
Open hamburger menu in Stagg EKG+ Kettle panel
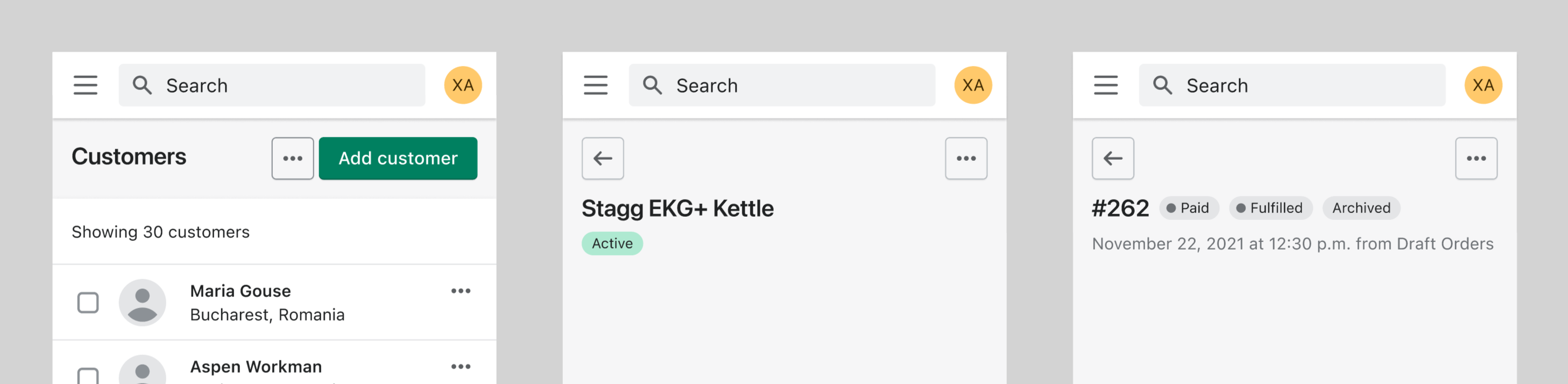click(x=595, y=85)
